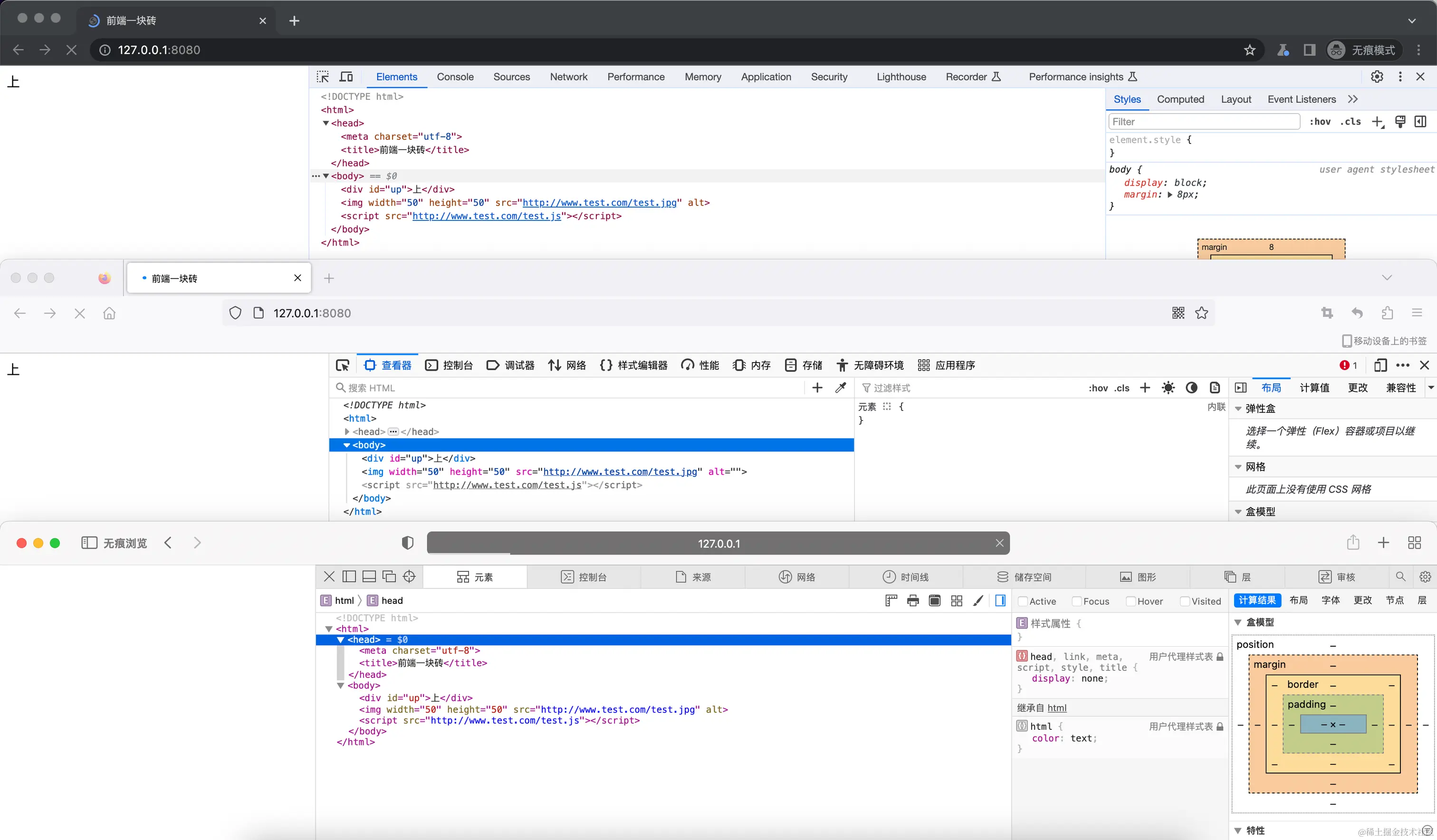Click Safari inspector crosshair element picker
The height and width of the screenshot is (840, 1437).
[409, 576]
